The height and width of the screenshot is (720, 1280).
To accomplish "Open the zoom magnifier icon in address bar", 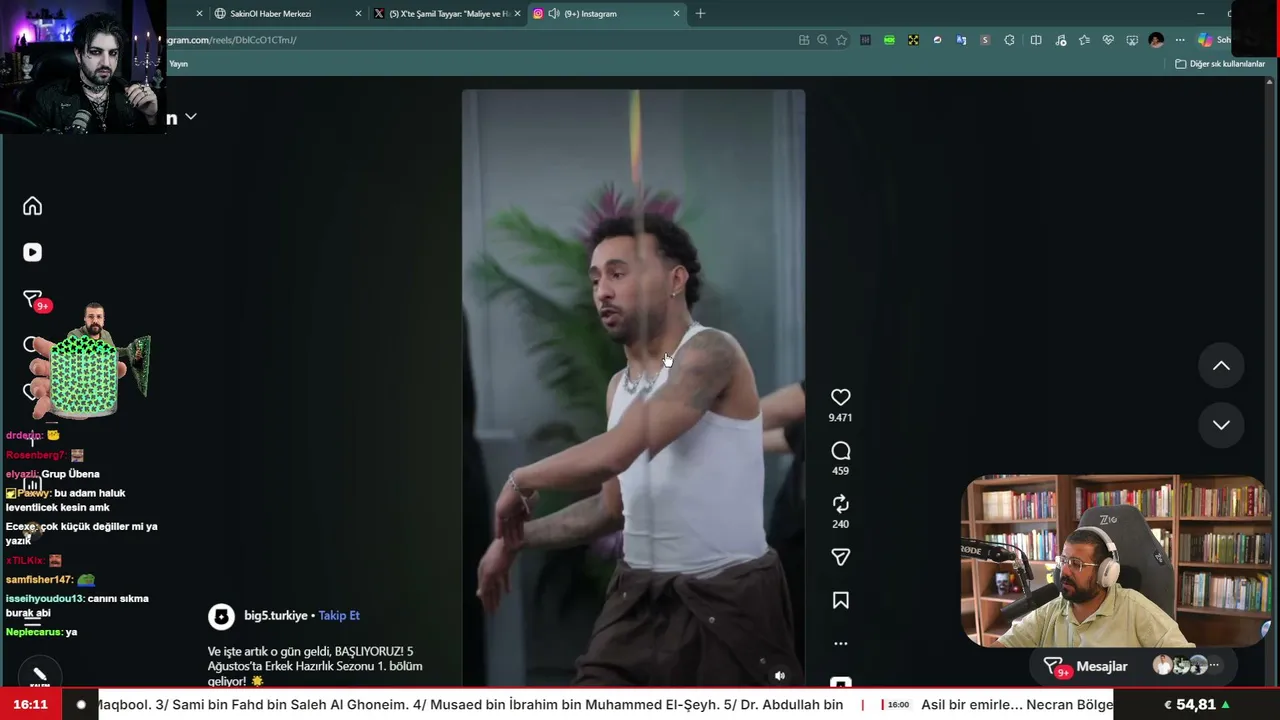I will coord(822,40).
